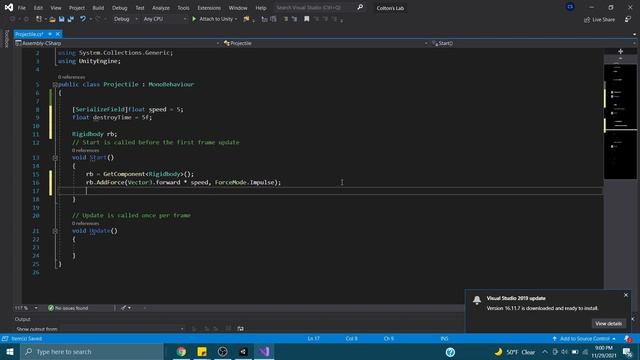
Task: Click the green Start play icon
Action: pyautogui.click(x=194, y=19)
